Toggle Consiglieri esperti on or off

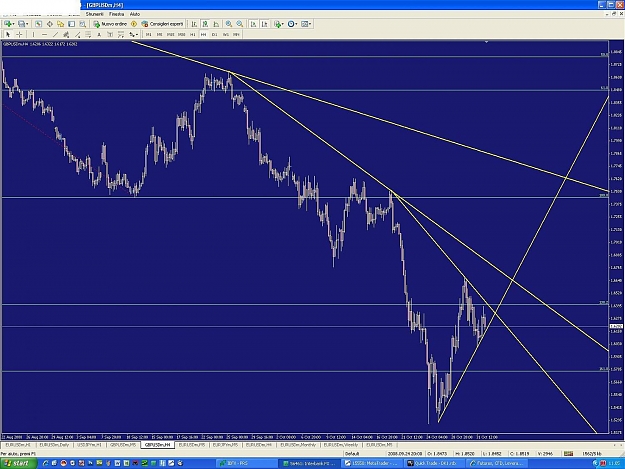pos(162,24)
